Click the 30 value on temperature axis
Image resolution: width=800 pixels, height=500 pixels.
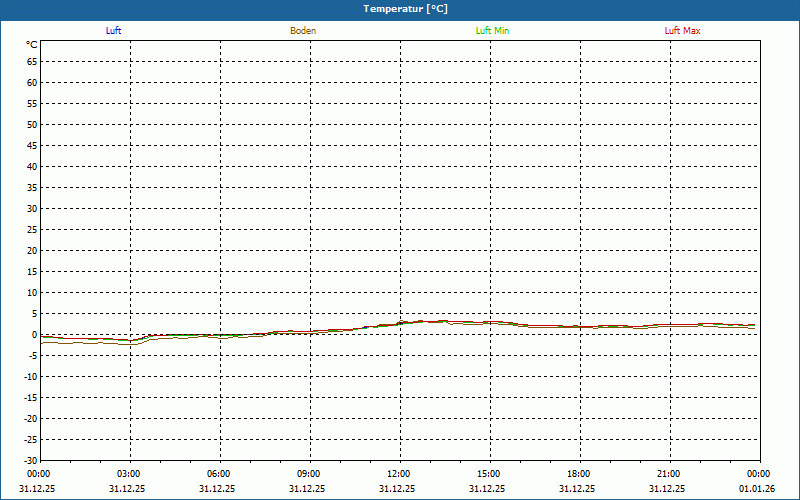coord(32,209)
